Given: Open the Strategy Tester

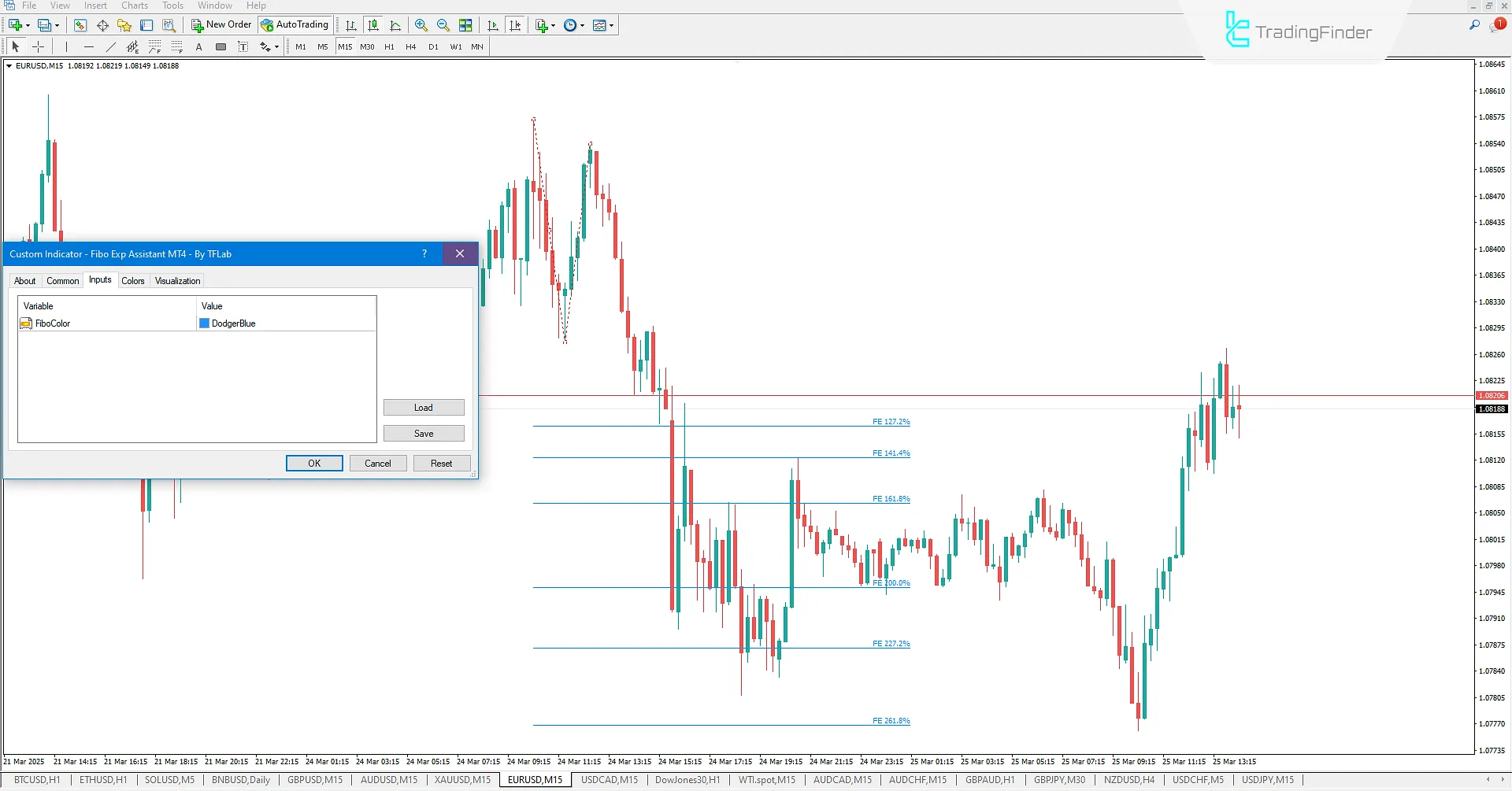Looking at the screenshot, I should (x=169, y=24).
